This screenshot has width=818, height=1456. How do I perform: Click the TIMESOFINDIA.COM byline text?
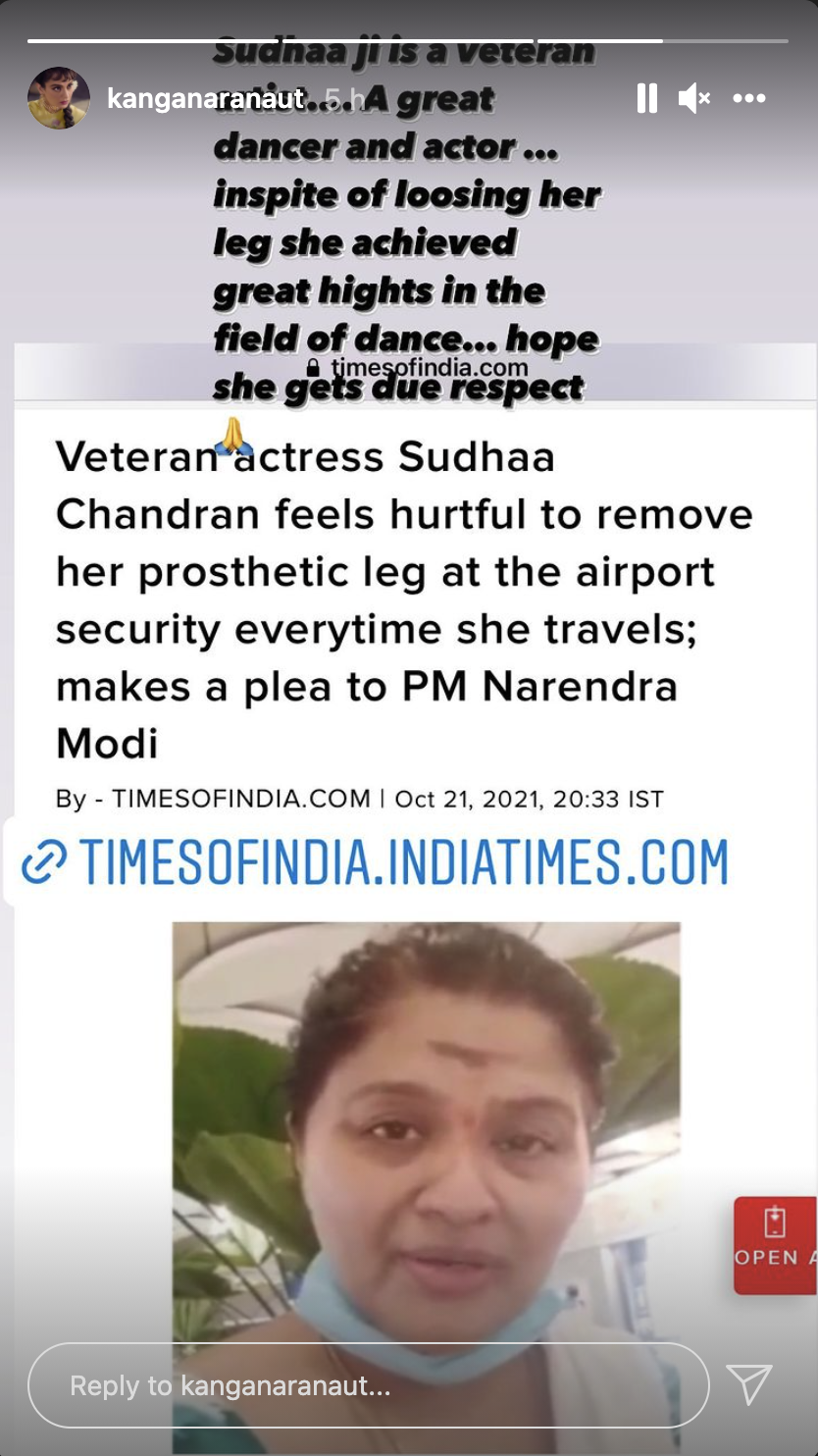241,799
